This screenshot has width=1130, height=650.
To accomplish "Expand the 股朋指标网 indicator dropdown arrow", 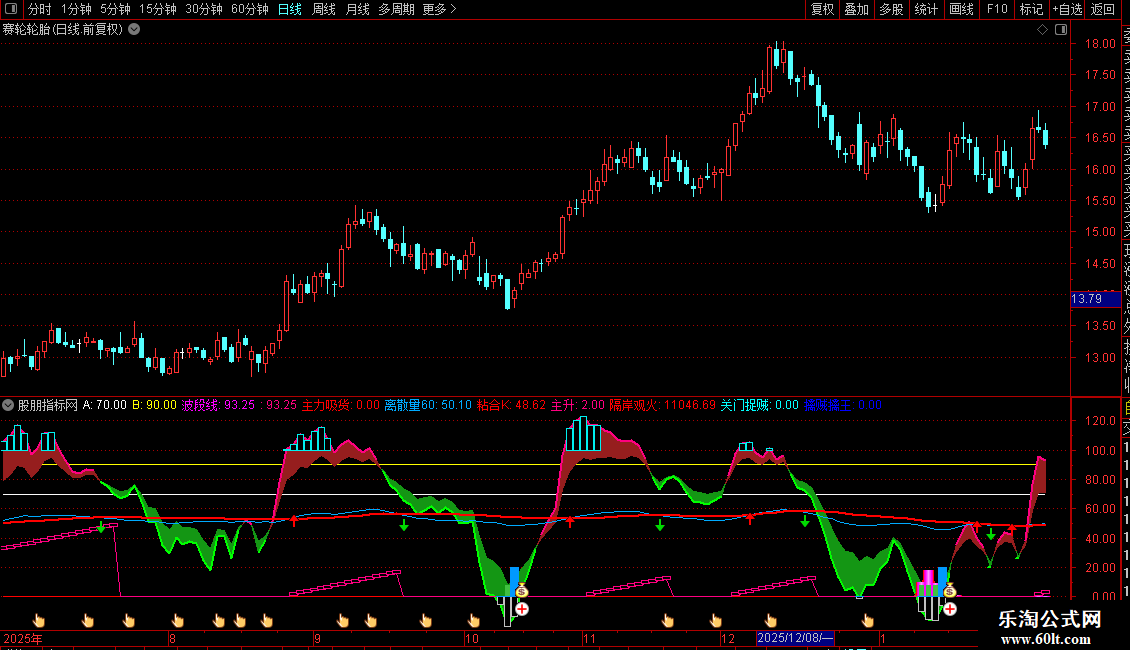I will [x=8, y=405].
